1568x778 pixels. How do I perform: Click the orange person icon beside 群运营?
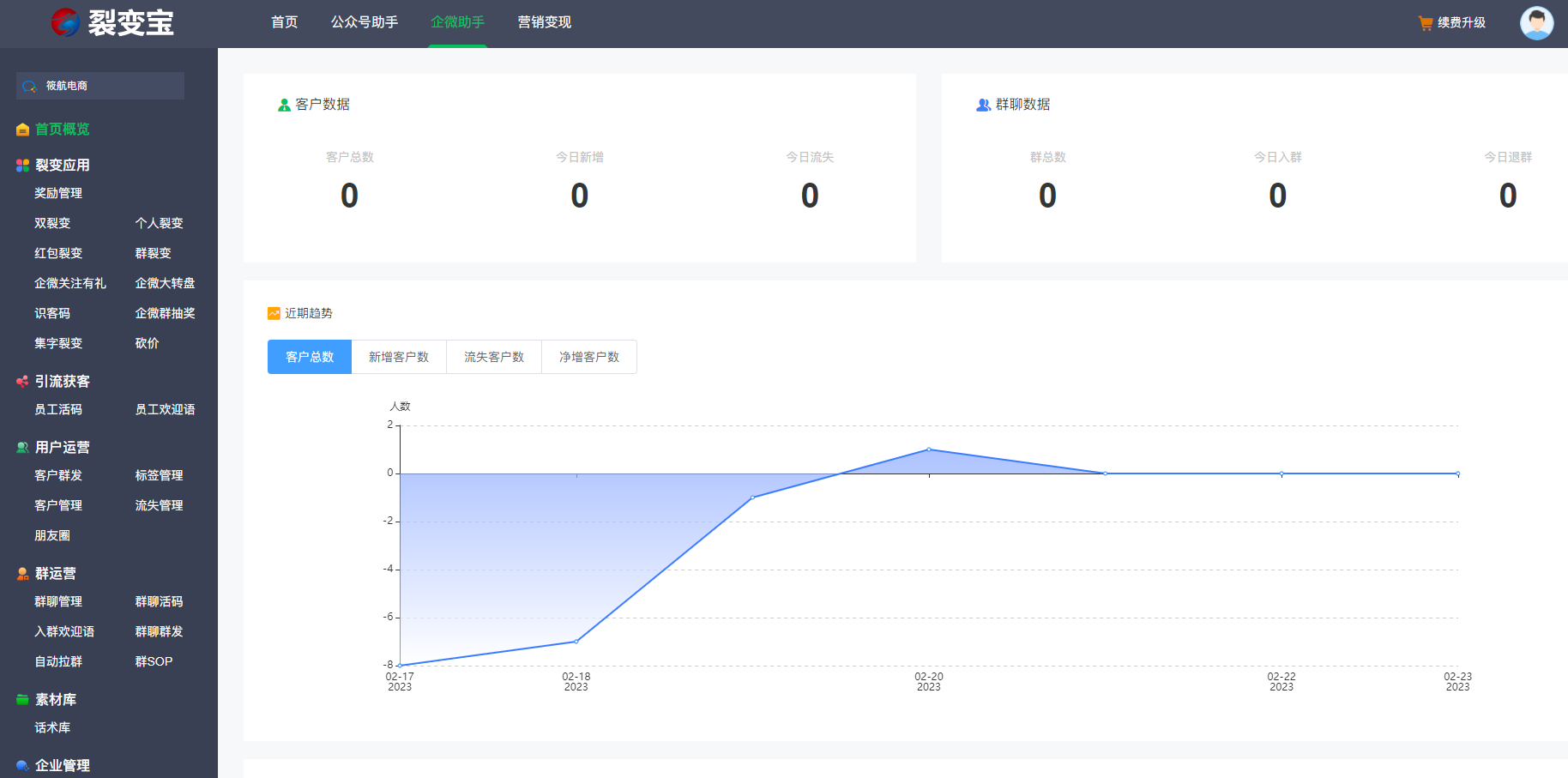(x=23, y=574)
